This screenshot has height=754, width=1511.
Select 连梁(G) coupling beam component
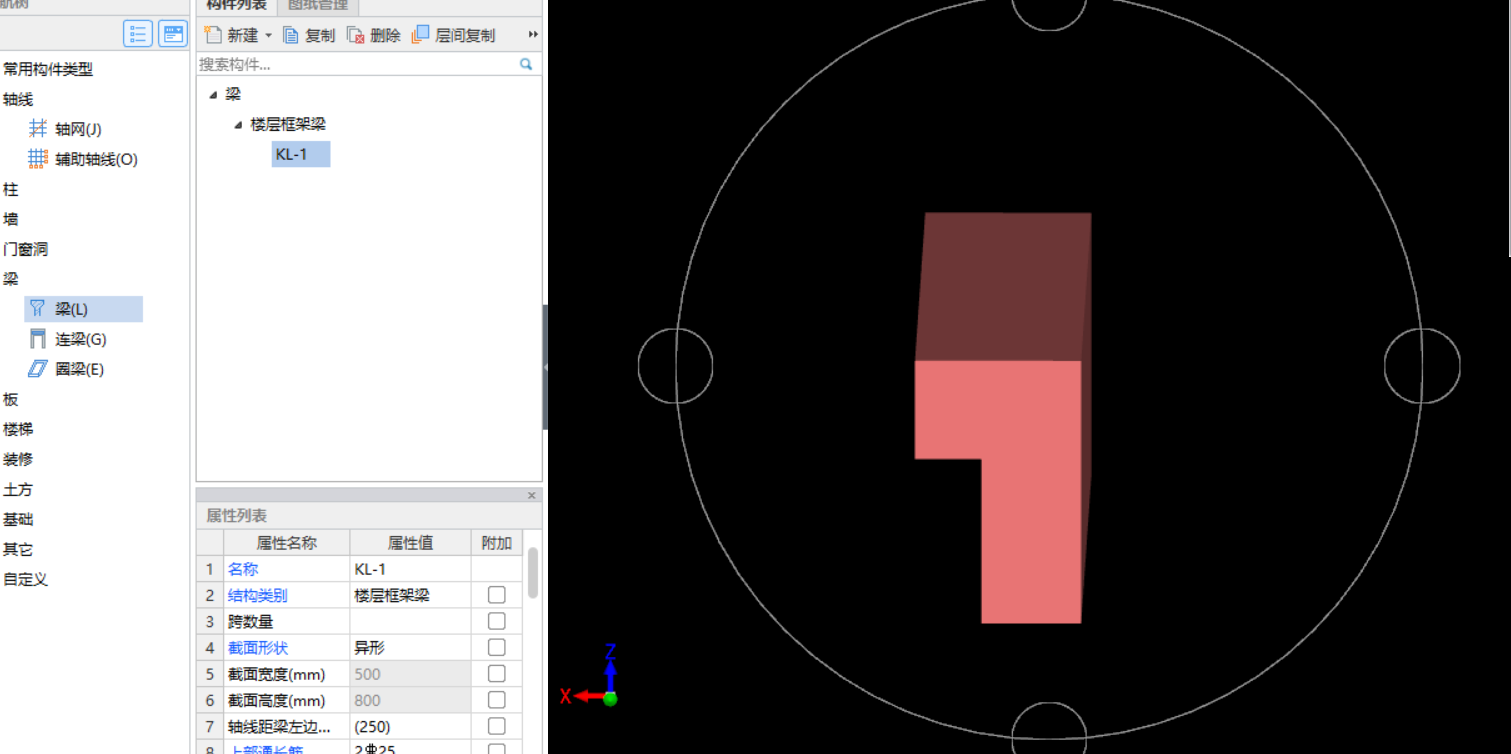[x=68, y=339]
